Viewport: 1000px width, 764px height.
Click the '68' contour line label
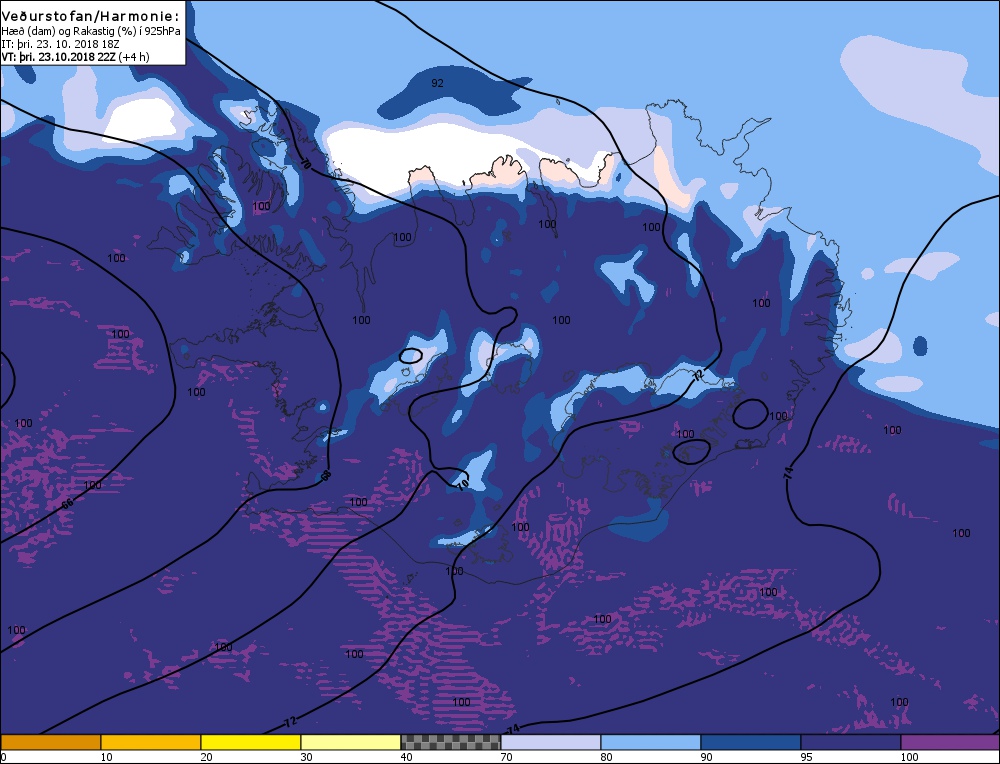tap(326, 475)
